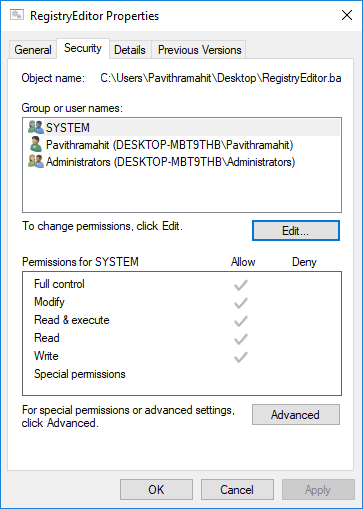Image resolution: width=363 pixels, height=509 pixels.
Task: Open the Details tab
Action: (130, 50)
